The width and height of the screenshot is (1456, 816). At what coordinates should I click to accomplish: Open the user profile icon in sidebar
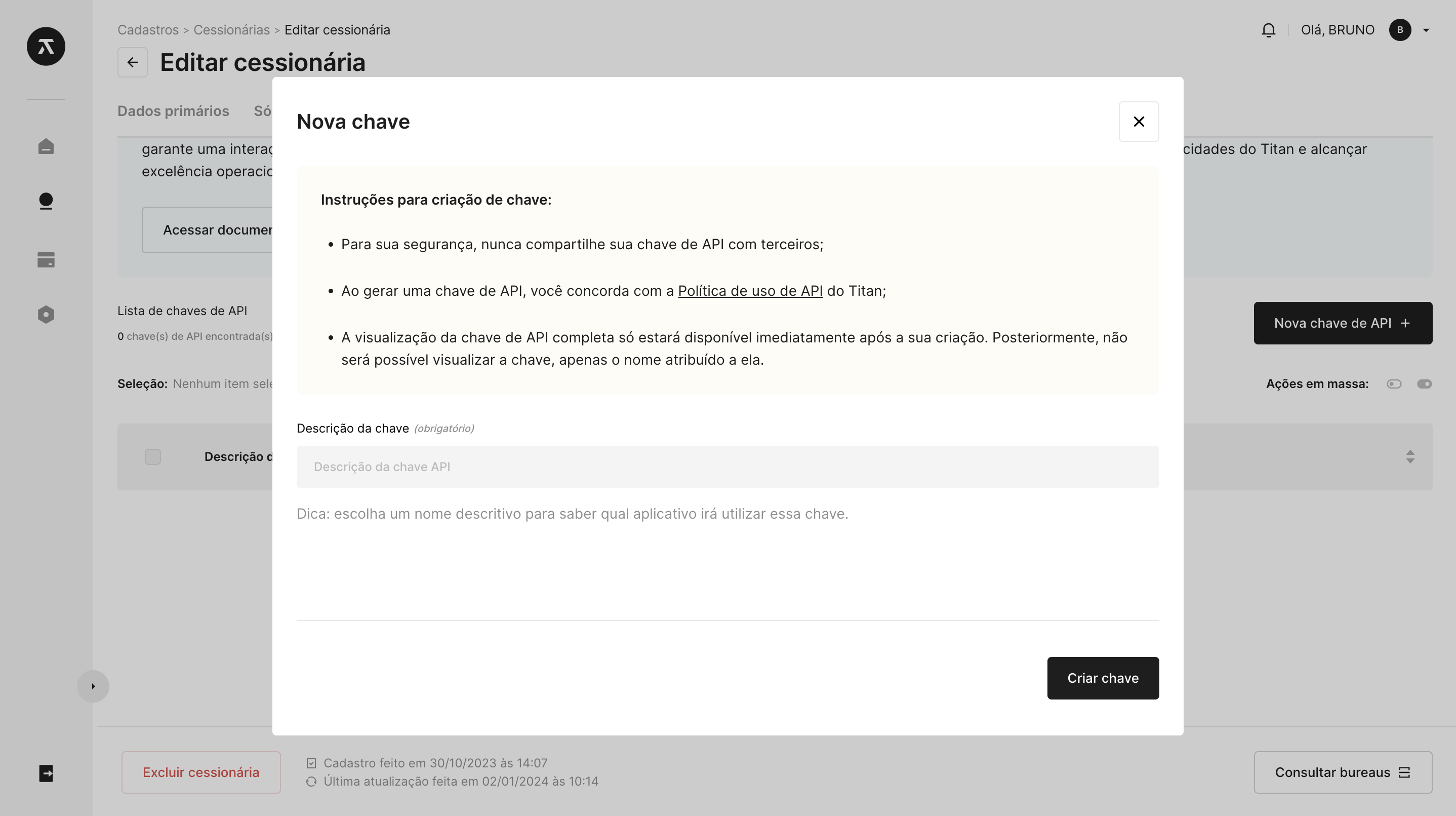coord(46,201)
